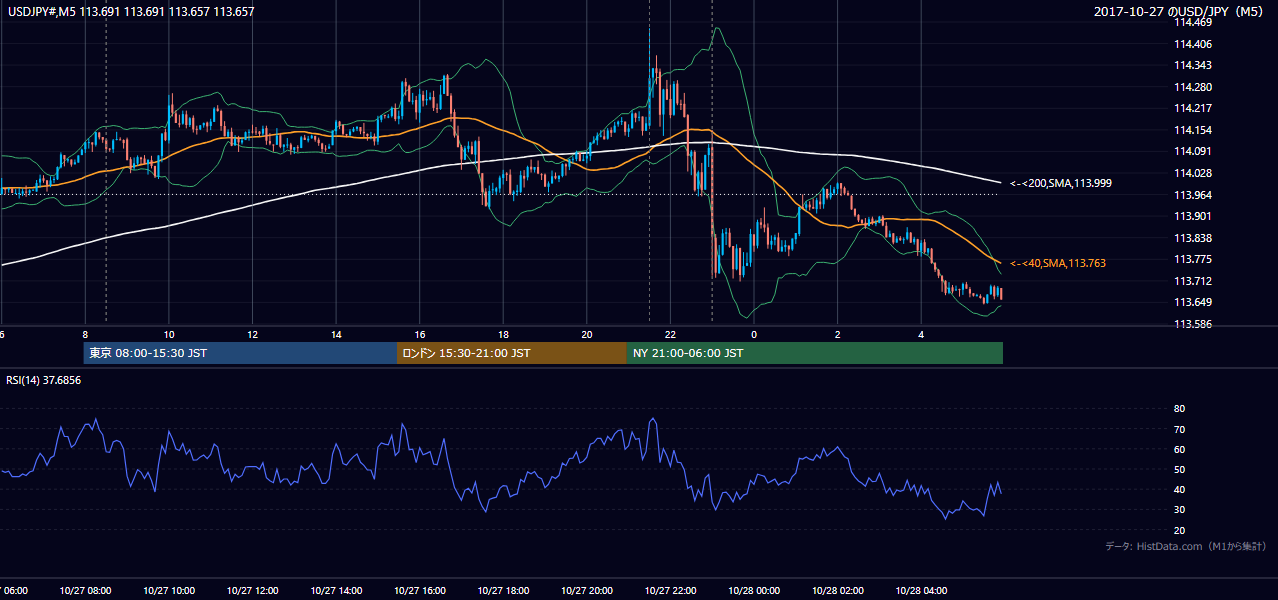Click the 10/28 00:00 time axis label
The image size is (1278, 600).
[754, 590]
